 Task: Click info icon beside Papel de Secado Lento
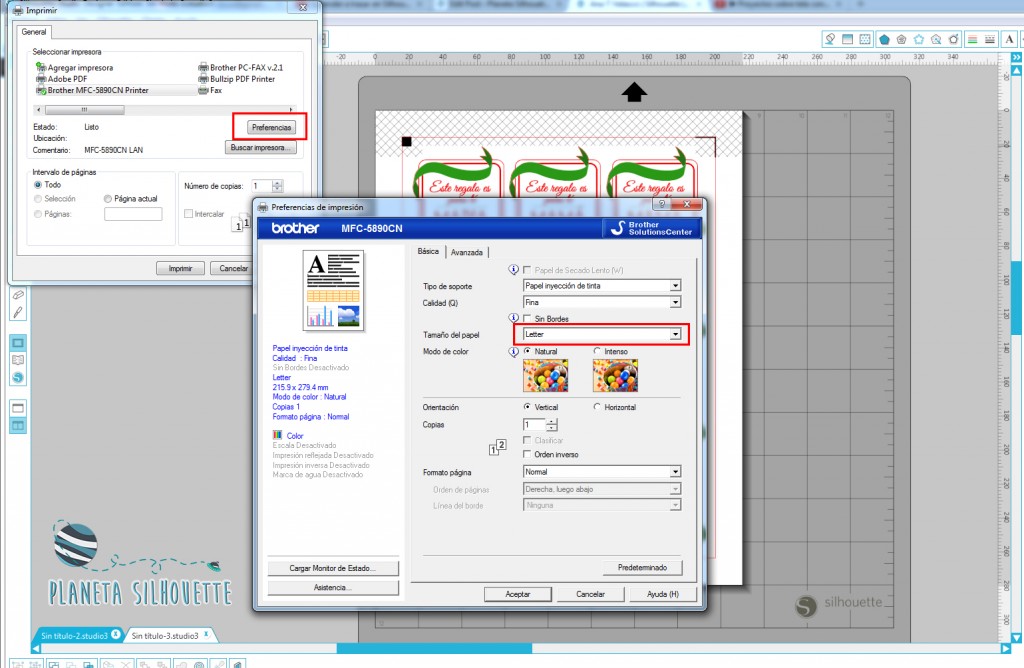coord(514,270)
